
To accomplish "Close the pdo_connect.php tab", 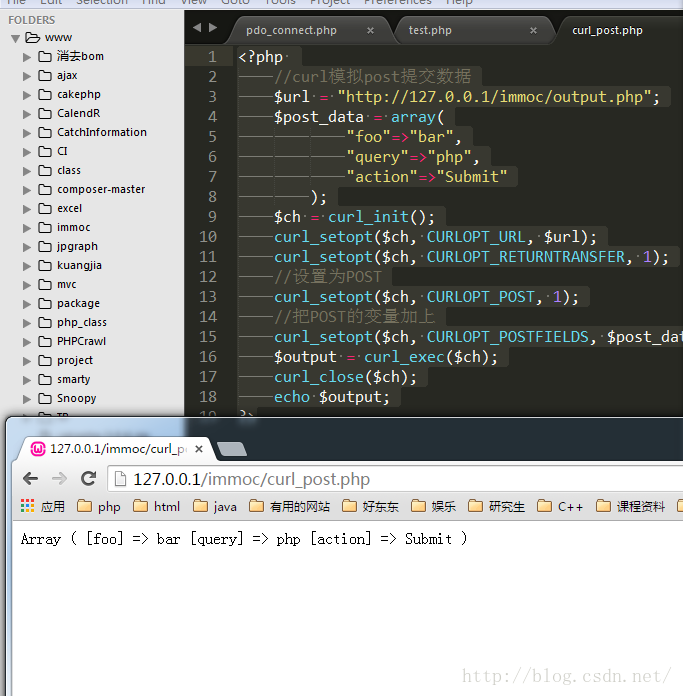I will tap(370, 31).
